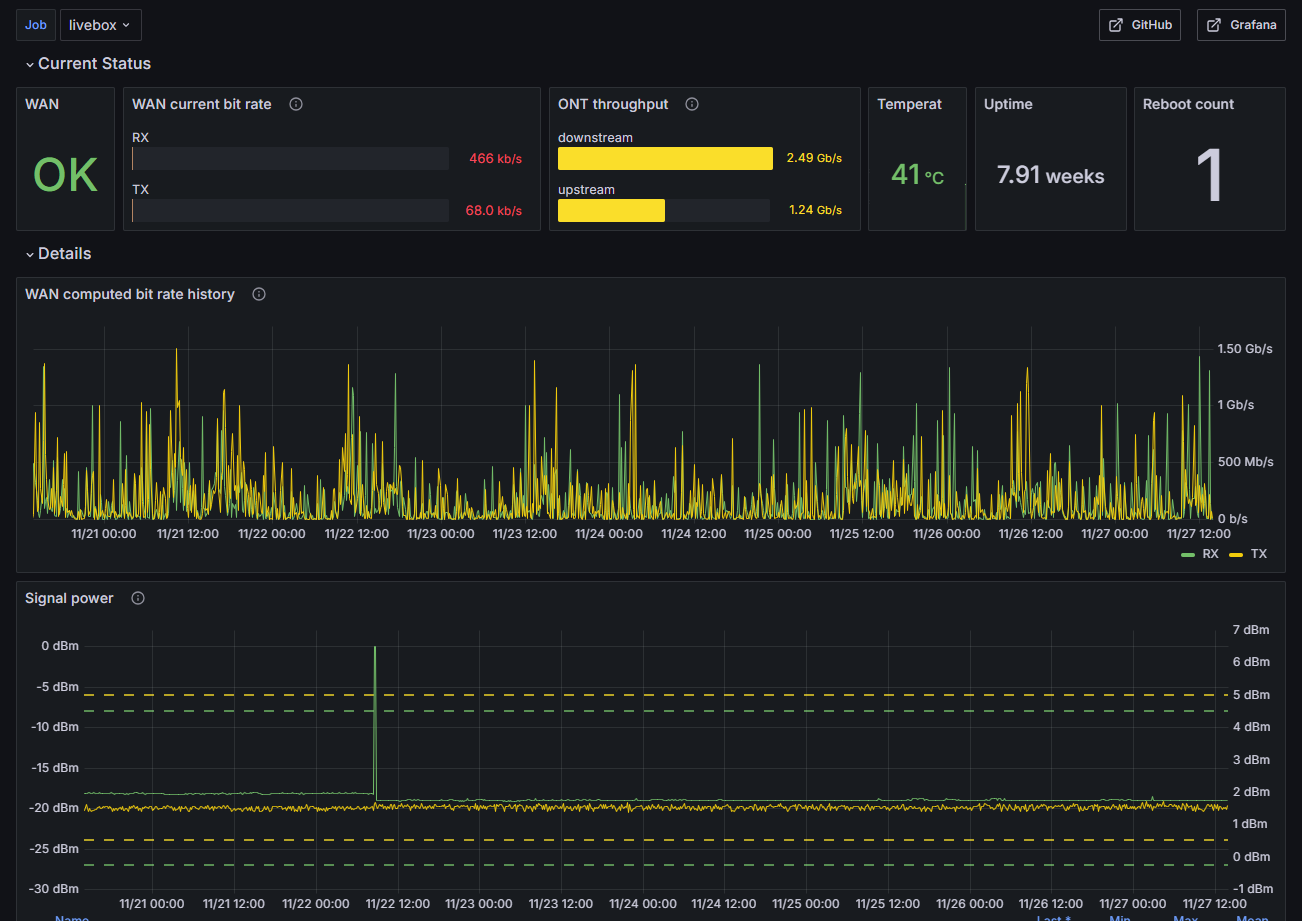
Task: Open the WAN computed bit rate history panel title menu
Action: coord(130,294)
